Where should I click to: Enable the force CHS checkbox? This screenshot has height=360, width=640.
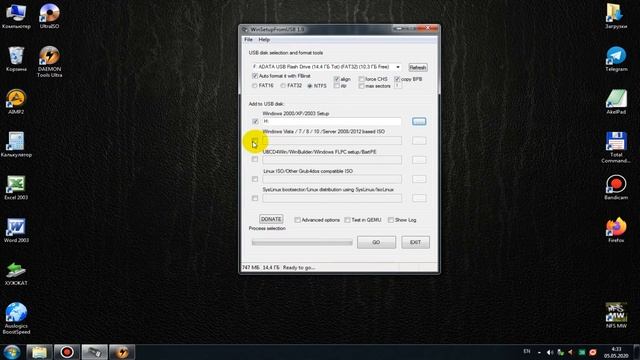tap(361, 79)
